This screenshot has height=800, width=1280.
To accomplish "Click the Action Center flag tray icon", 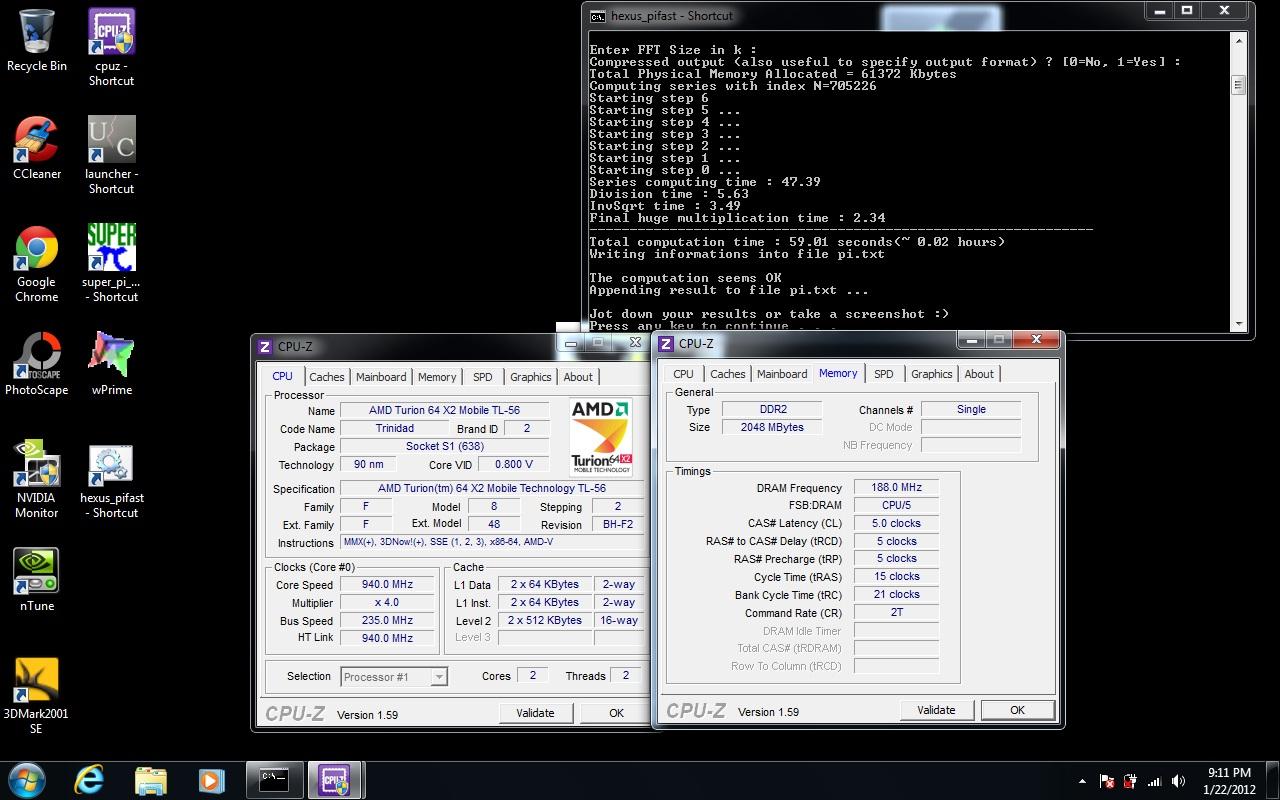I will 1108,781.
